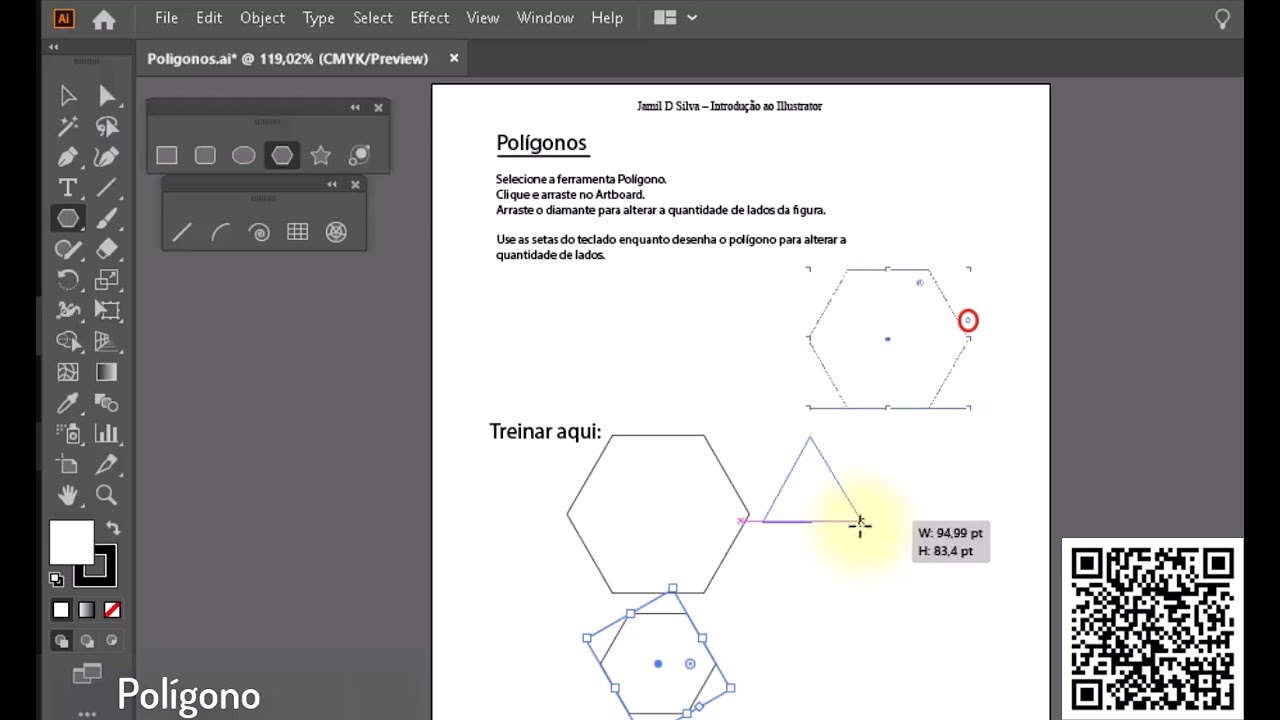Pick Line Segment in the floating line panel
This screenshot has width=1280, height=720.
click(182, 232)
